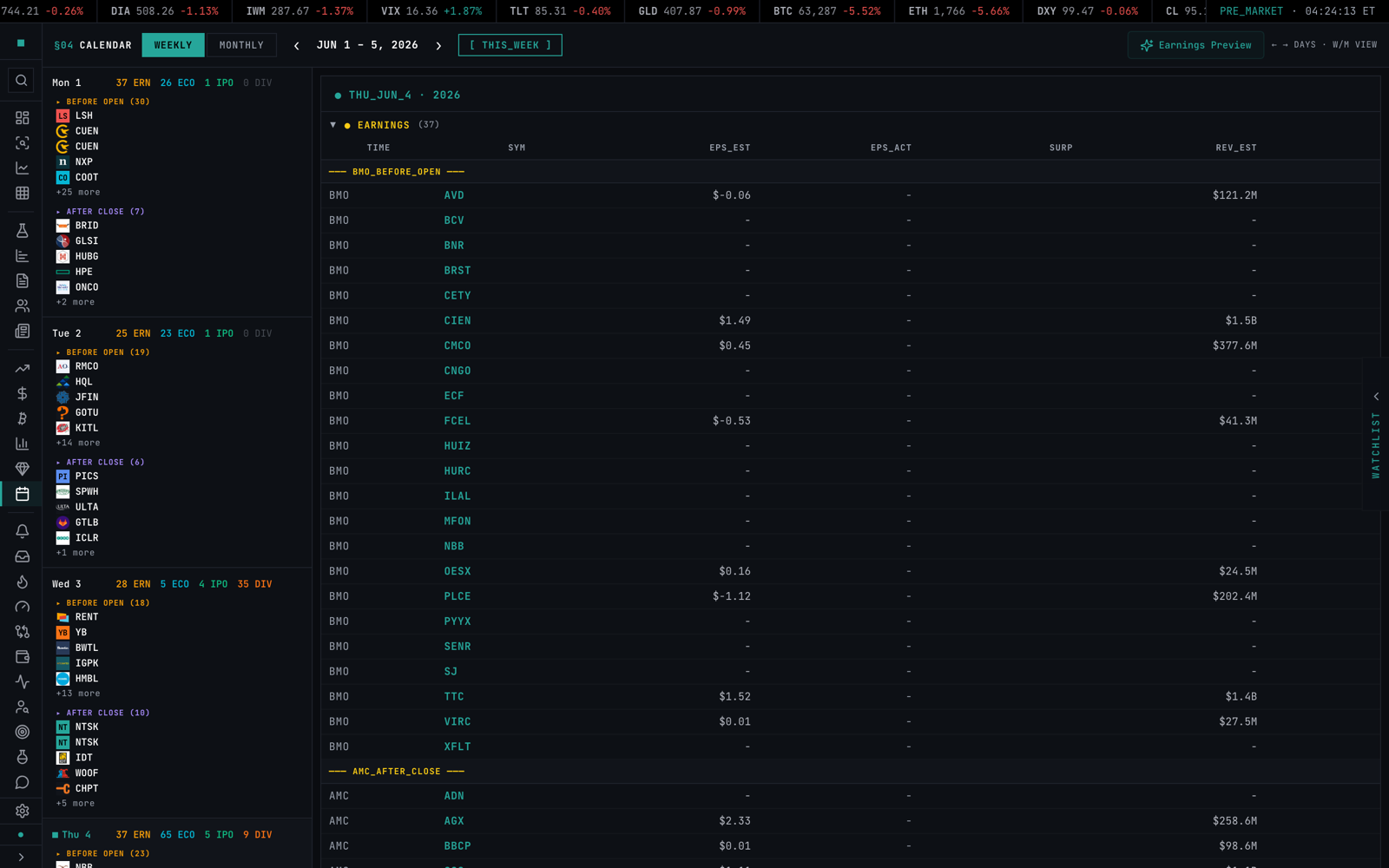The width and height of the screenshot is (1389, 868).
Task: Open the horizontal bar chart icon
Action: click(x=22, y=255)
